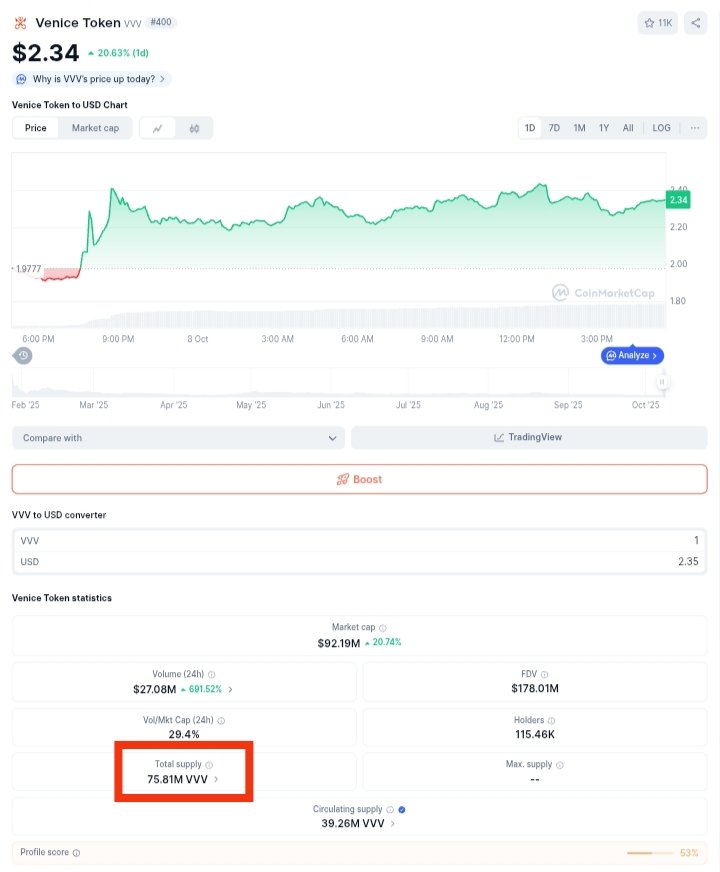Set chart range to 7D
The height and width of the screenshot is (872, 720).
pos(554,128)
